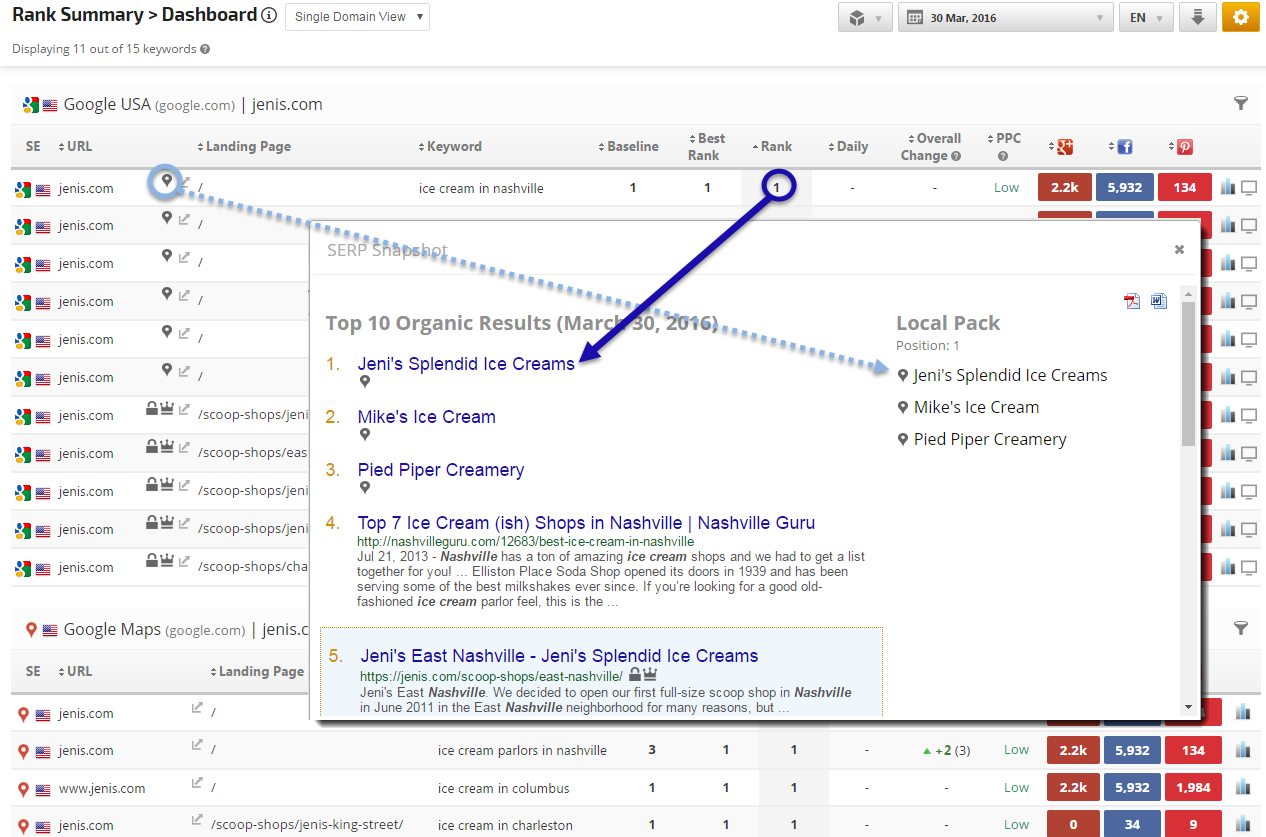This screenshot has height=837, width=1266.
Task: Export SERP Snapshot as PDF
Action: pyautogui.click(x=1132, y=301)
